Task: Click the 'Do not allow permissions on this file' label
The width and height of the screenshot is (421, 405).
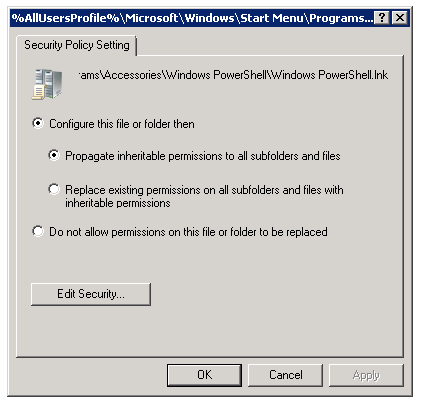Action: pyautogui.click(x=188, y=232)
